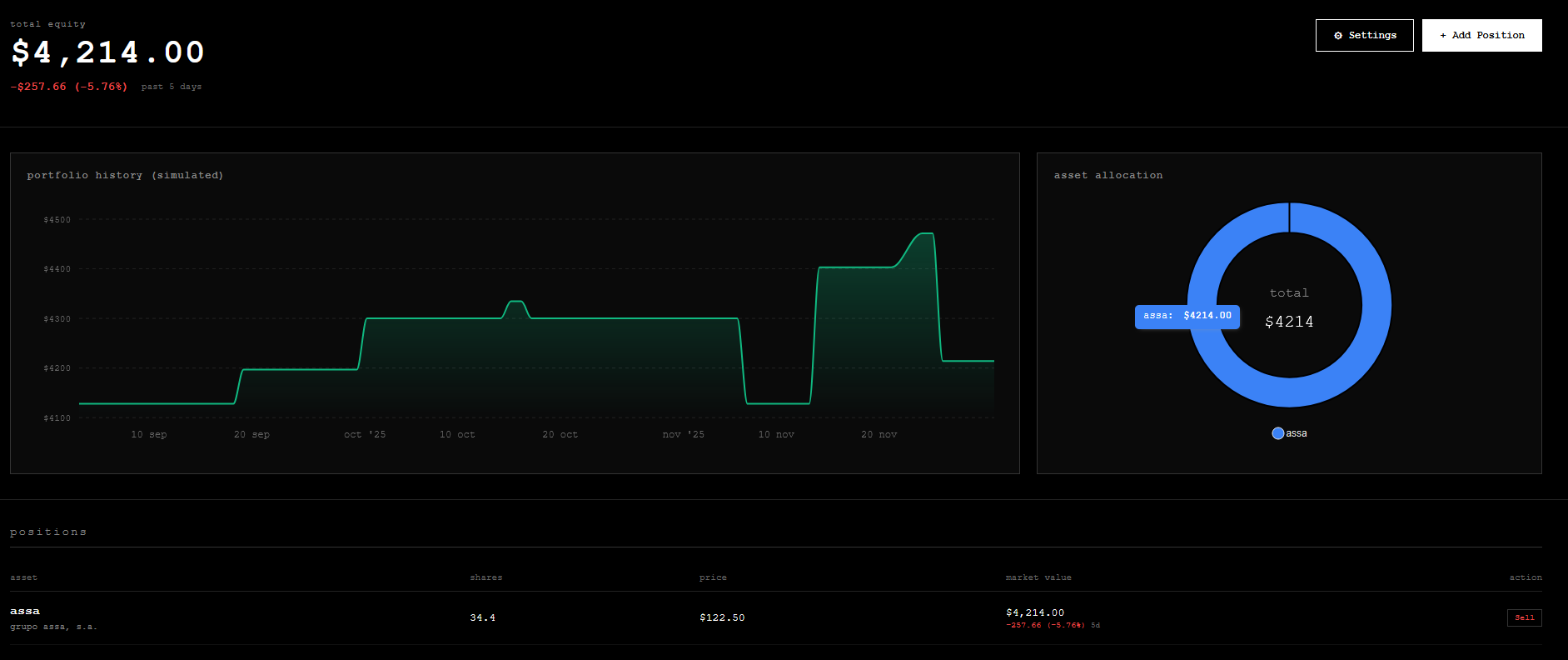
Task: Click the $4214 donut center total
Action: click(1289, 322)
